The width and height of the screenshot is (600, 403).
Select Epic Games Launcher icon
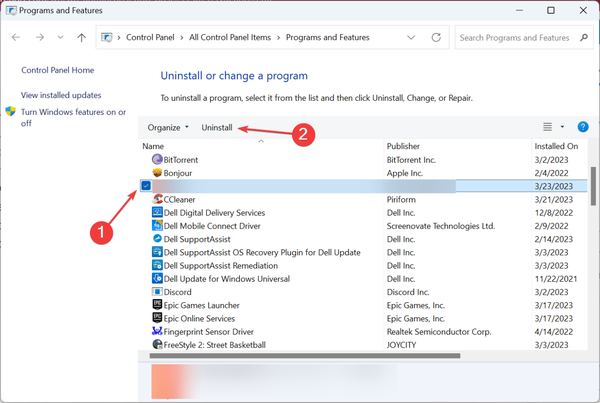pos(157,305)
